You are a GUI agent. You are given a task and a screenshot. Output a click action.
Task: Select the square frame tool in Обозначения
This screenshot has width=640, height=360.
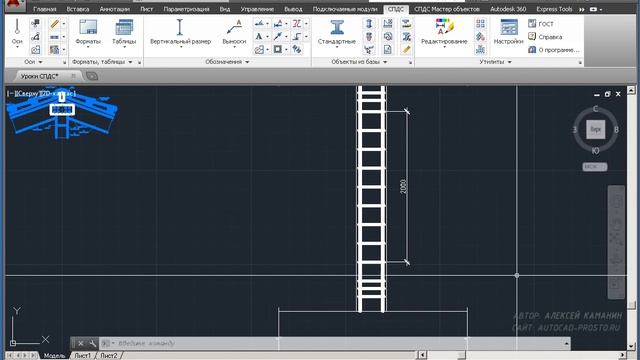pos(278,49)
